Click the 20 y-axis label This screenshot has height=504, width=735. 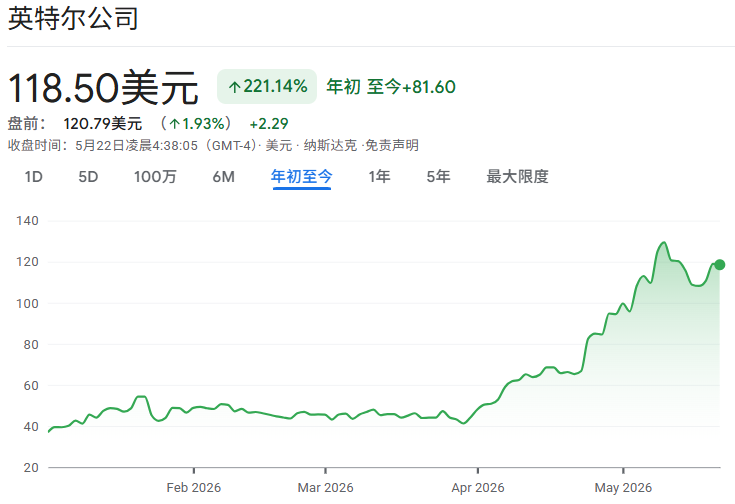[30, 467]
